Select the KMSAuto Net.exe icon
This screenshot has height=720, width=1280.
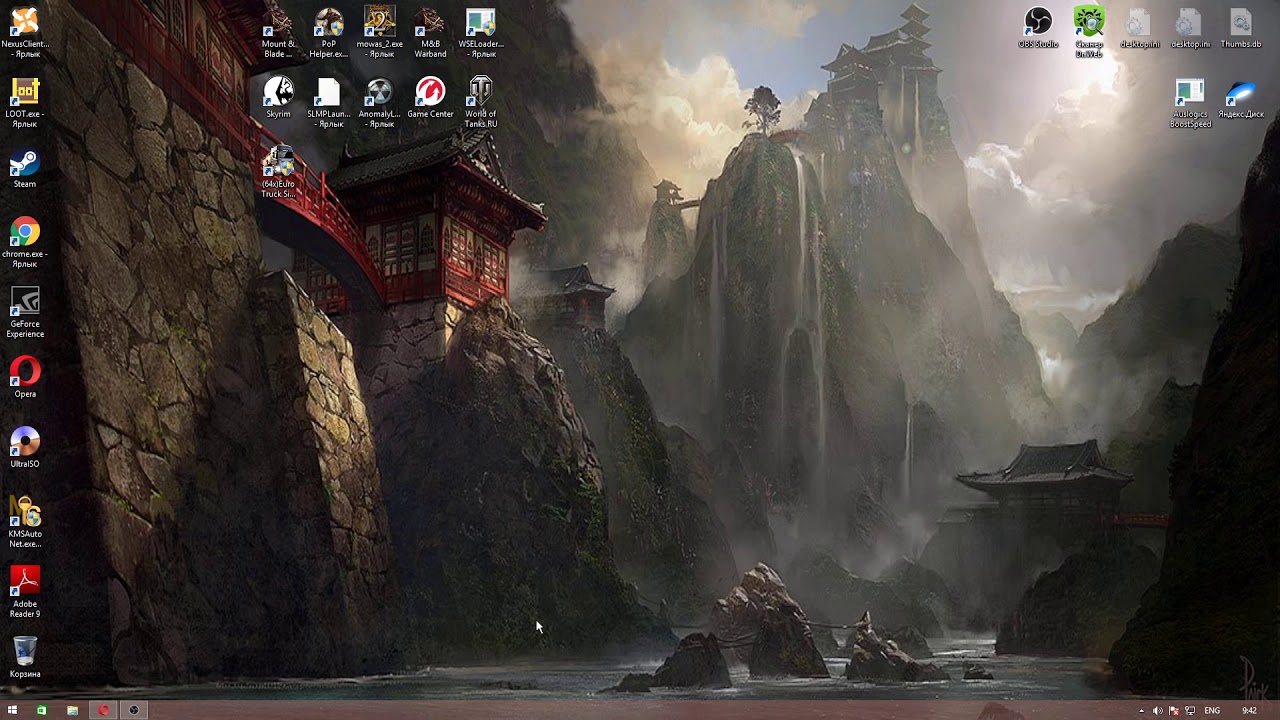pyautogui.click(x=25, y=523)
